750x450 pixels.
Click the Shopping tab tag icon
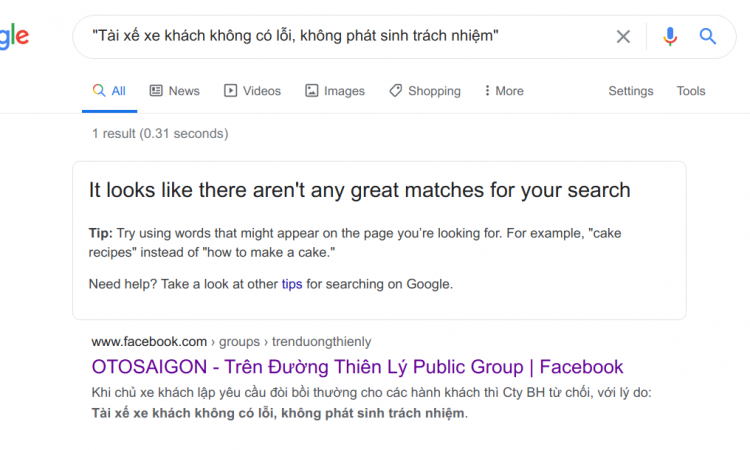(396, 90)
